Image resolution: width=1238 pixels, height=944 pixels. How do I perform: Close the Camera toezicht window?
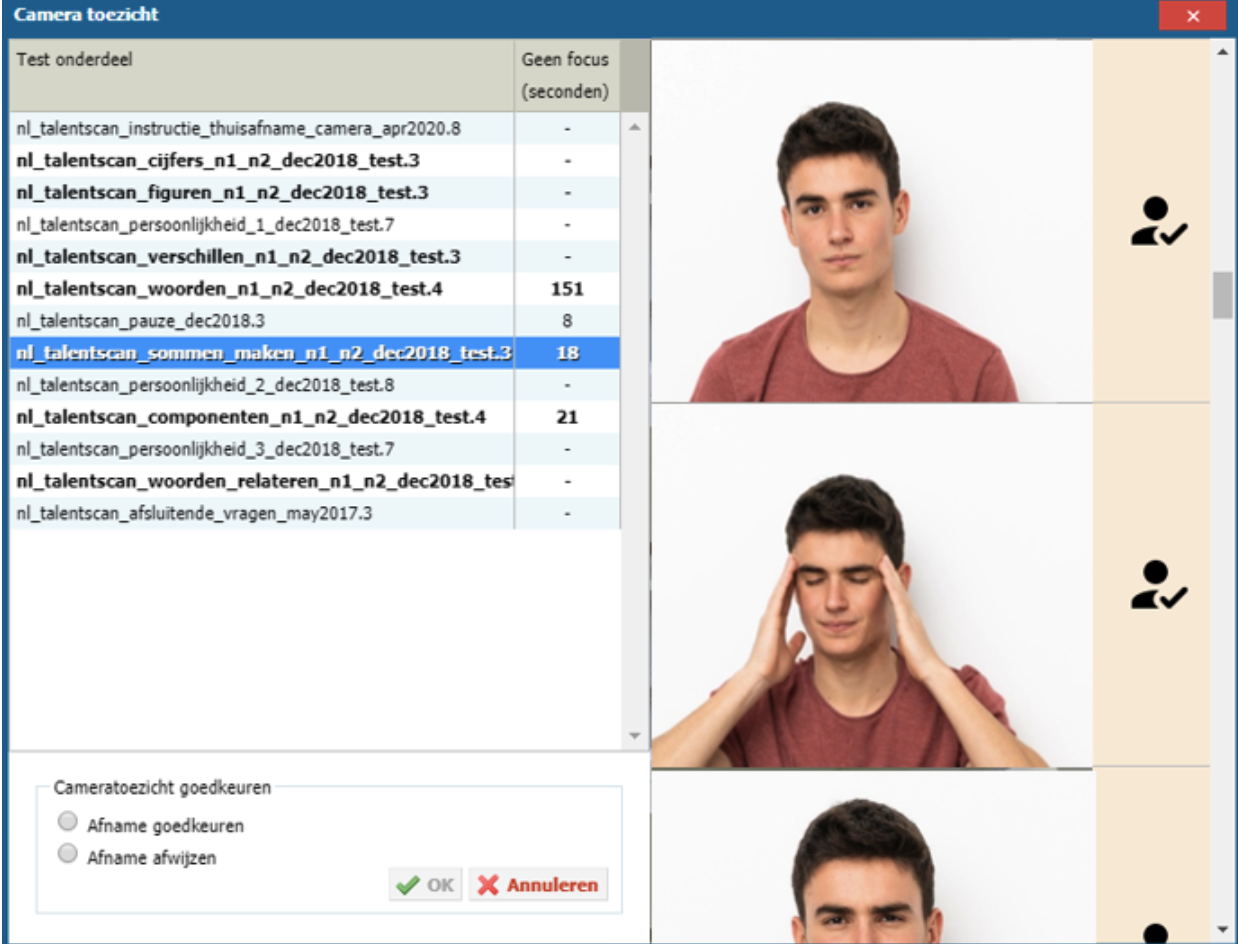coord(1192,16)
